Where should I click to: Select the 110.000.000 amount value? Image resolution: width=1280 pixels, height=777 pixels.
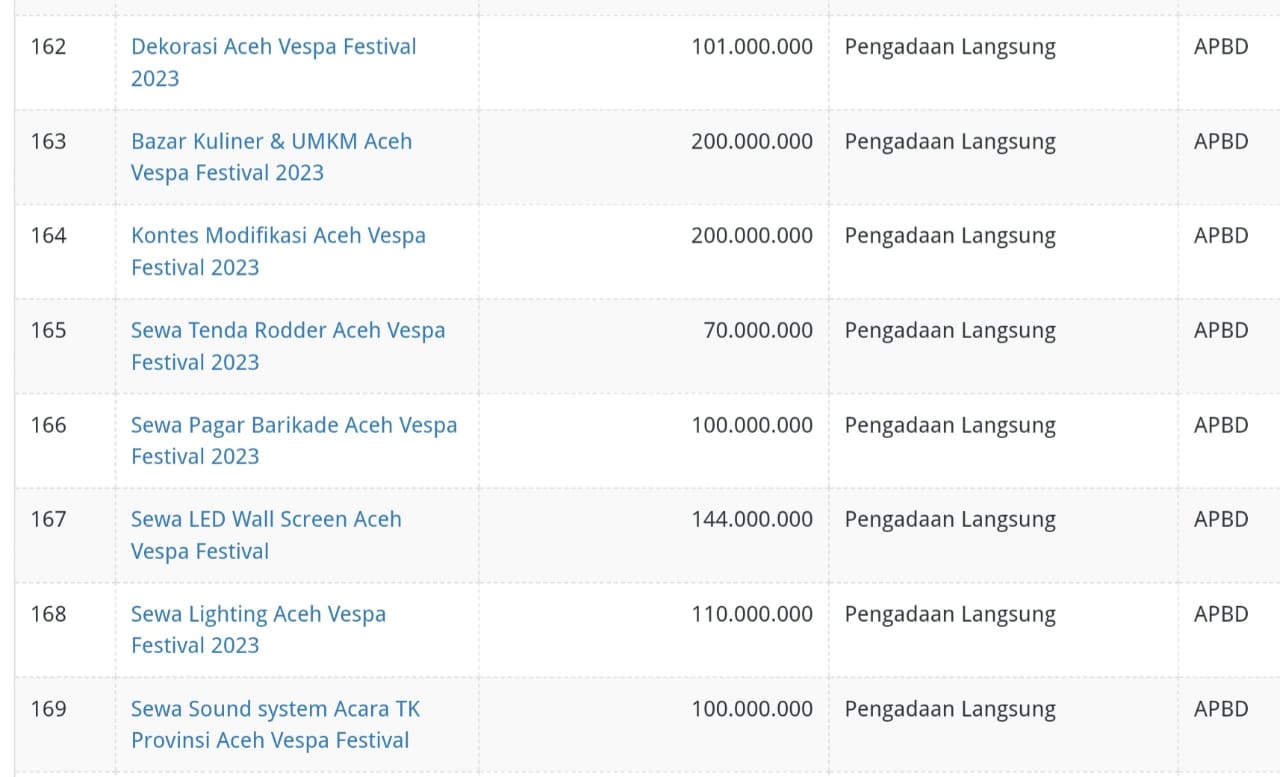point(752,614)
